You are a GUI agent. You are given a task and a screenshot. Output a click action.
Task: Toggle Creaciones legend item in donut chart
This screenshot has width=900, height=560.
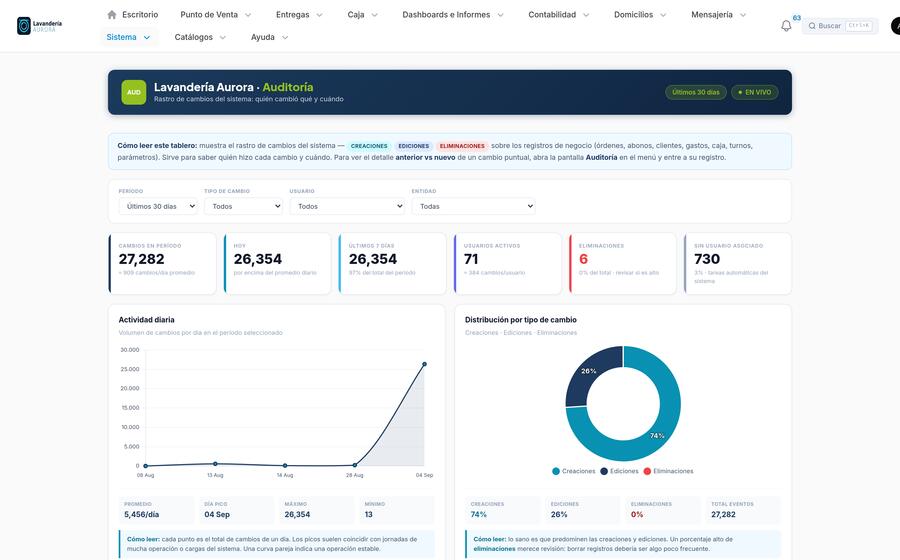(573, 471)
